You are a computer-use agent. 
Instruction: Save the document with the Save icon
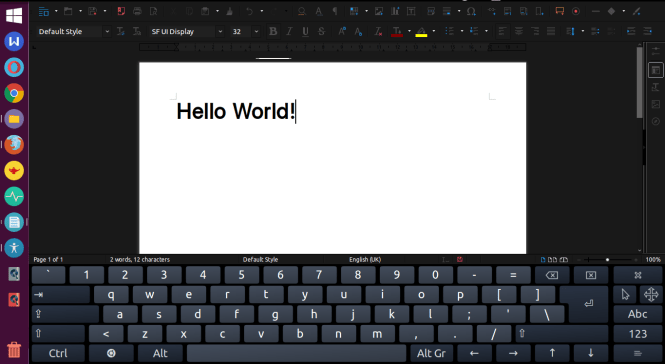(x=92, y=11)
